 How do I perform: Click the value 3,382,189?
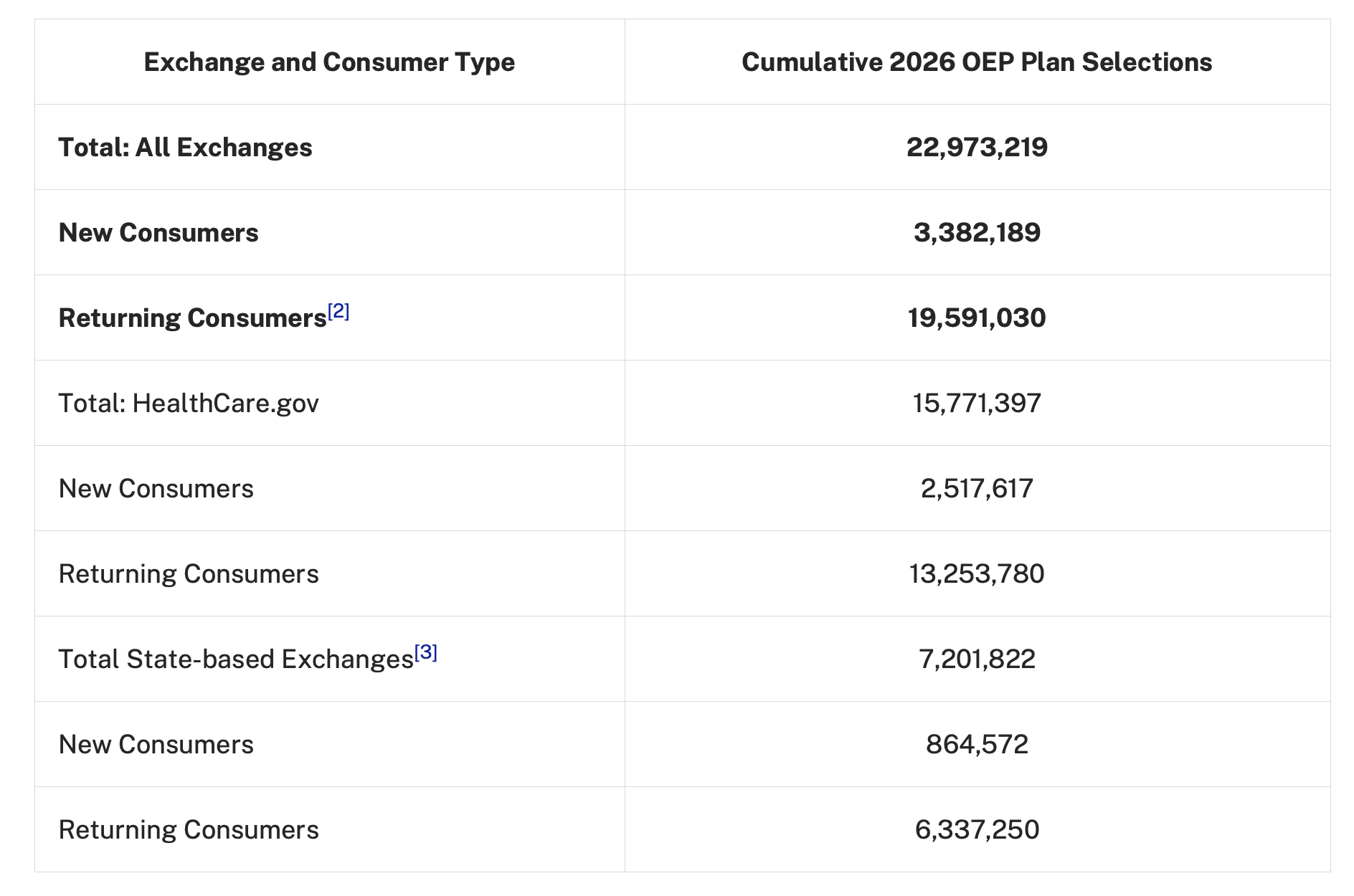[x=977, y=233]
